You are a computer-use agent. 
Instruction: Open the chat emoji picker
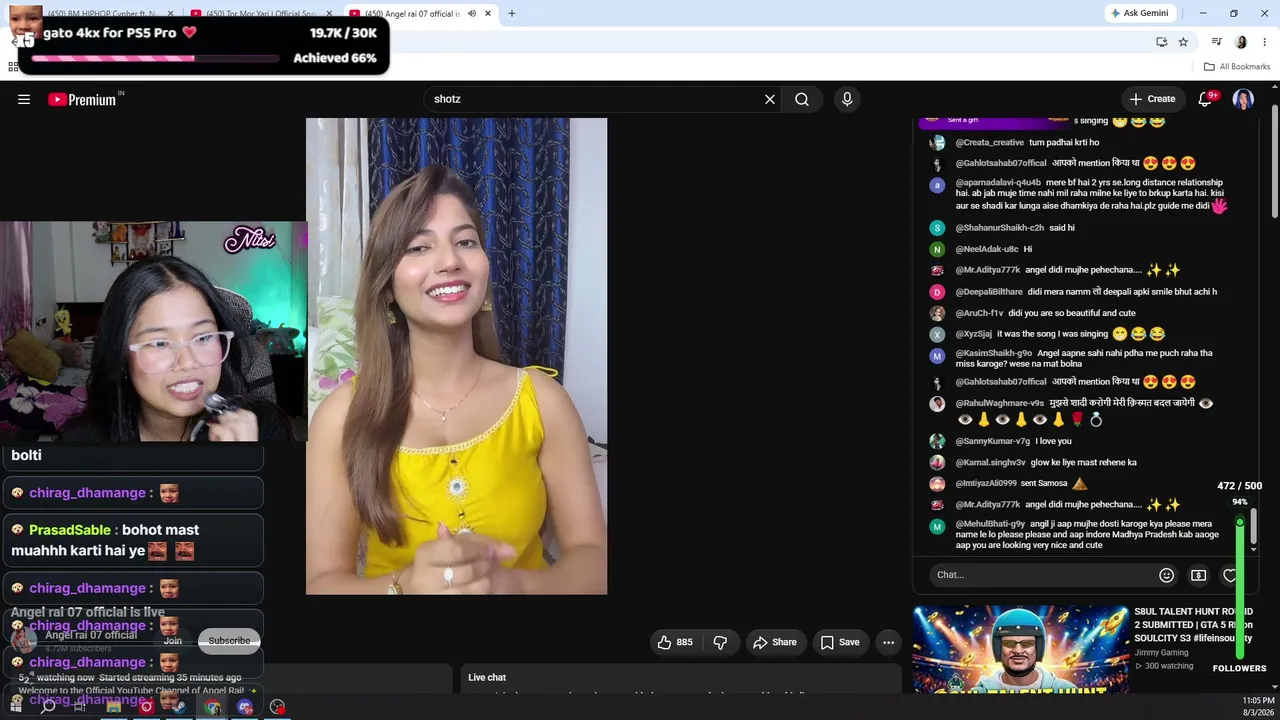pos(1166,575)
